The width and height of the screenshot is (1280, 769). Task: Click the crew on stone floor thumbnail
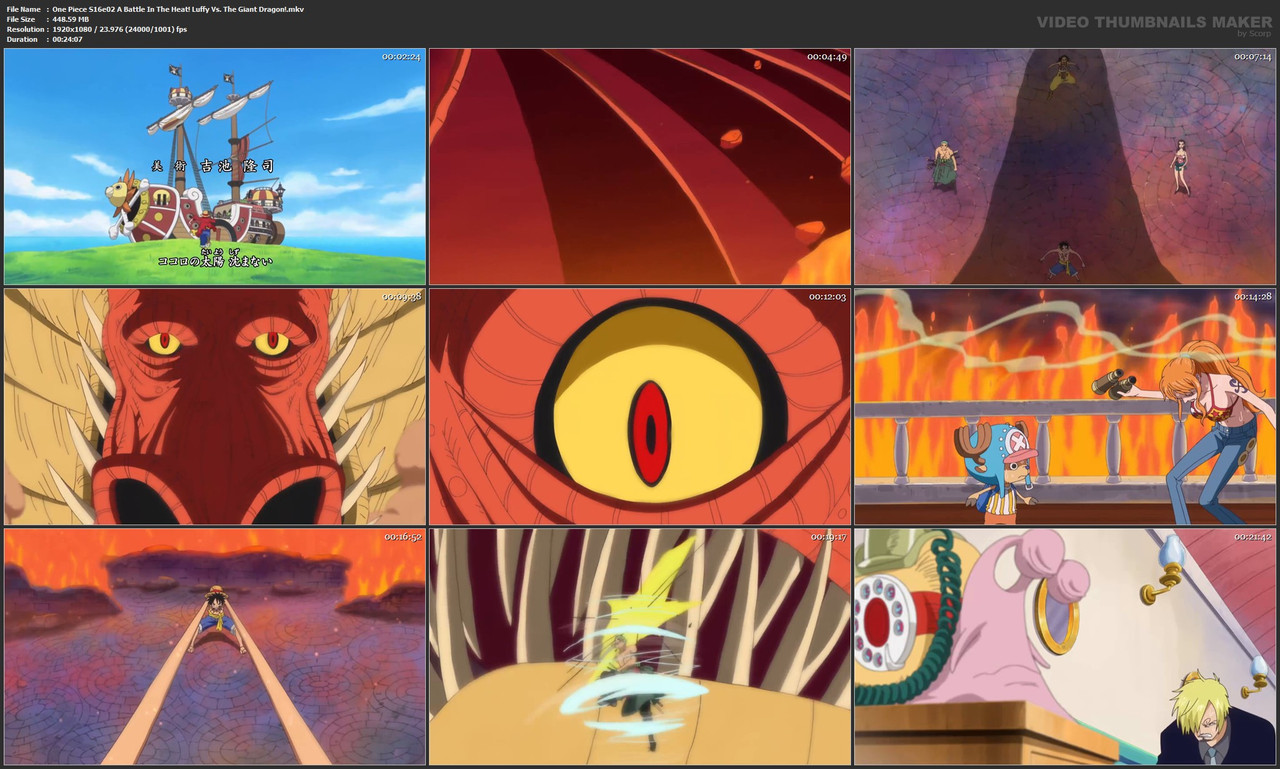[x=1064, y=166]
